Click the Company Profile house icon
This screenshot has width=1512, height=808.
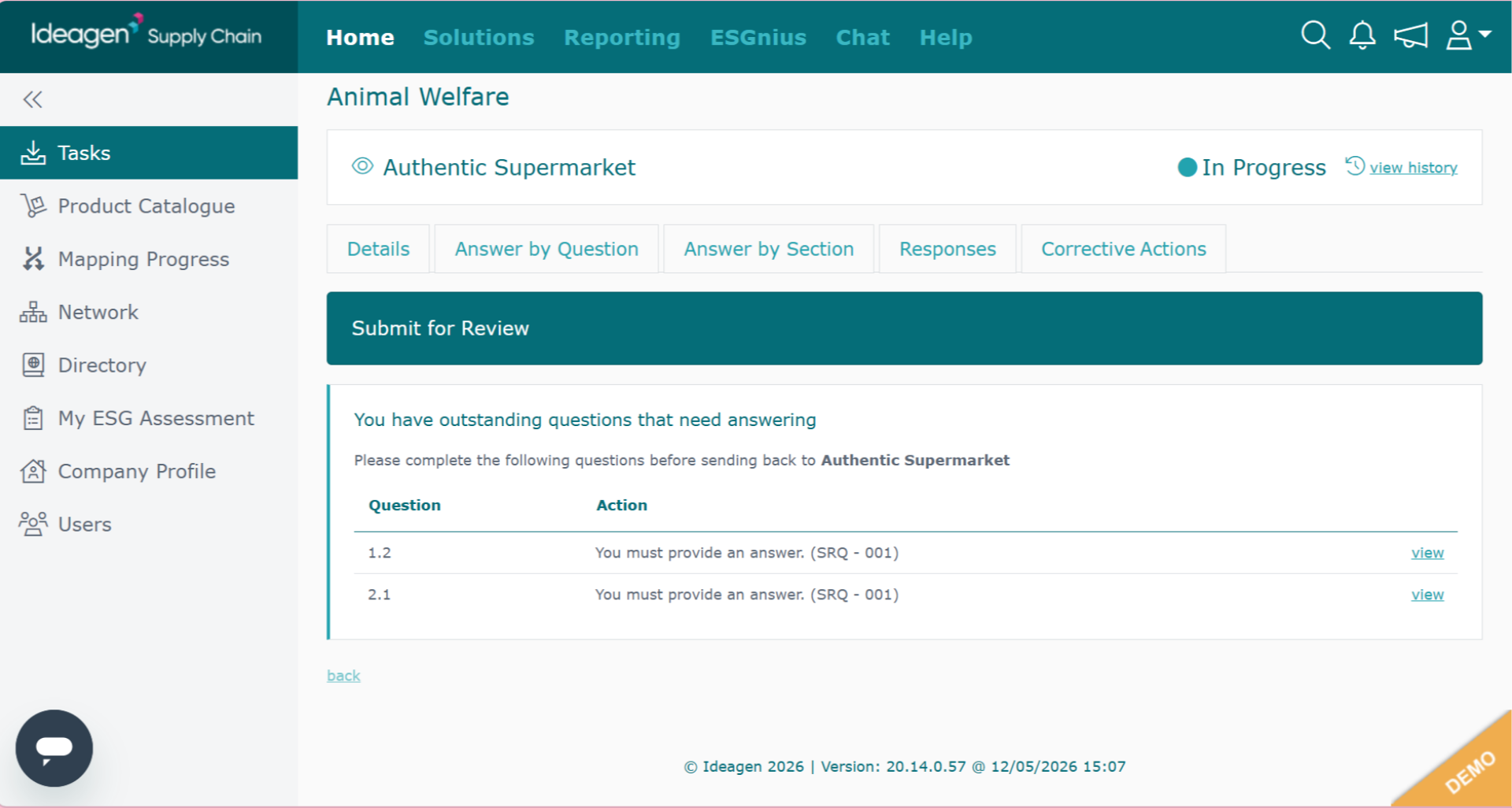[33, 471]
